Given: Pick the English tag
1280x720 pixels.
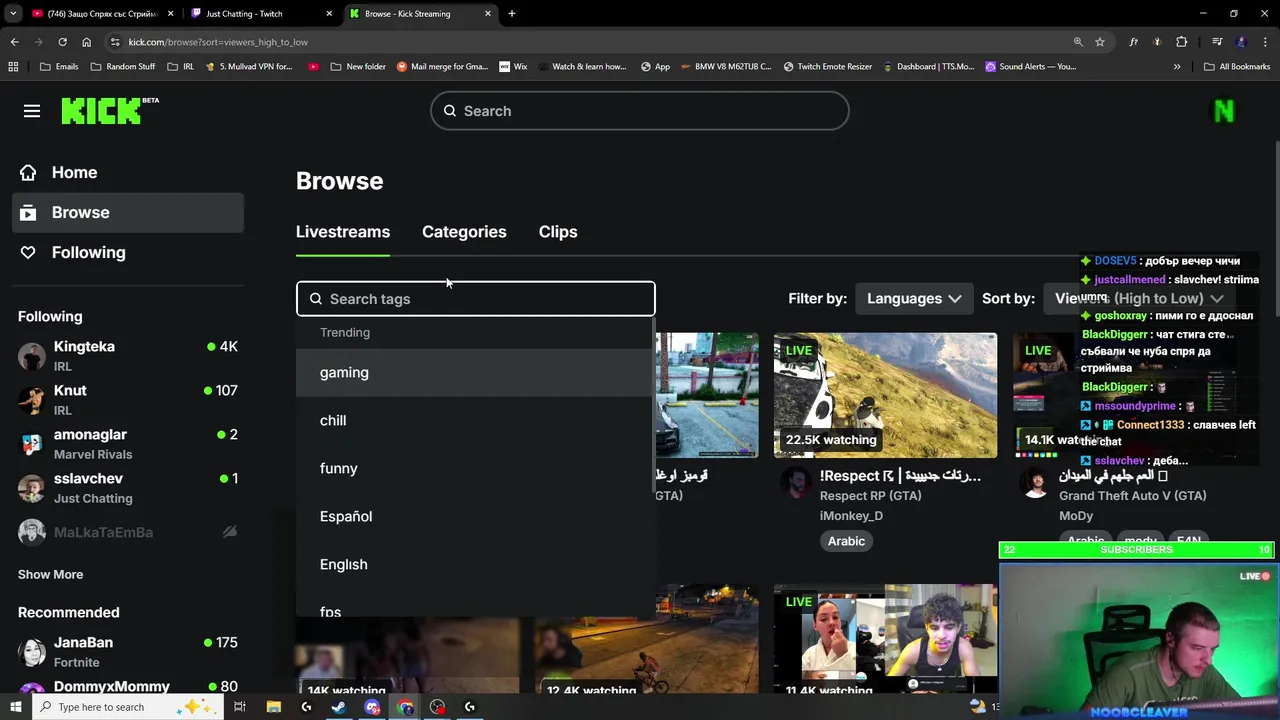Looking at the screenshot, I should [476, 564].
